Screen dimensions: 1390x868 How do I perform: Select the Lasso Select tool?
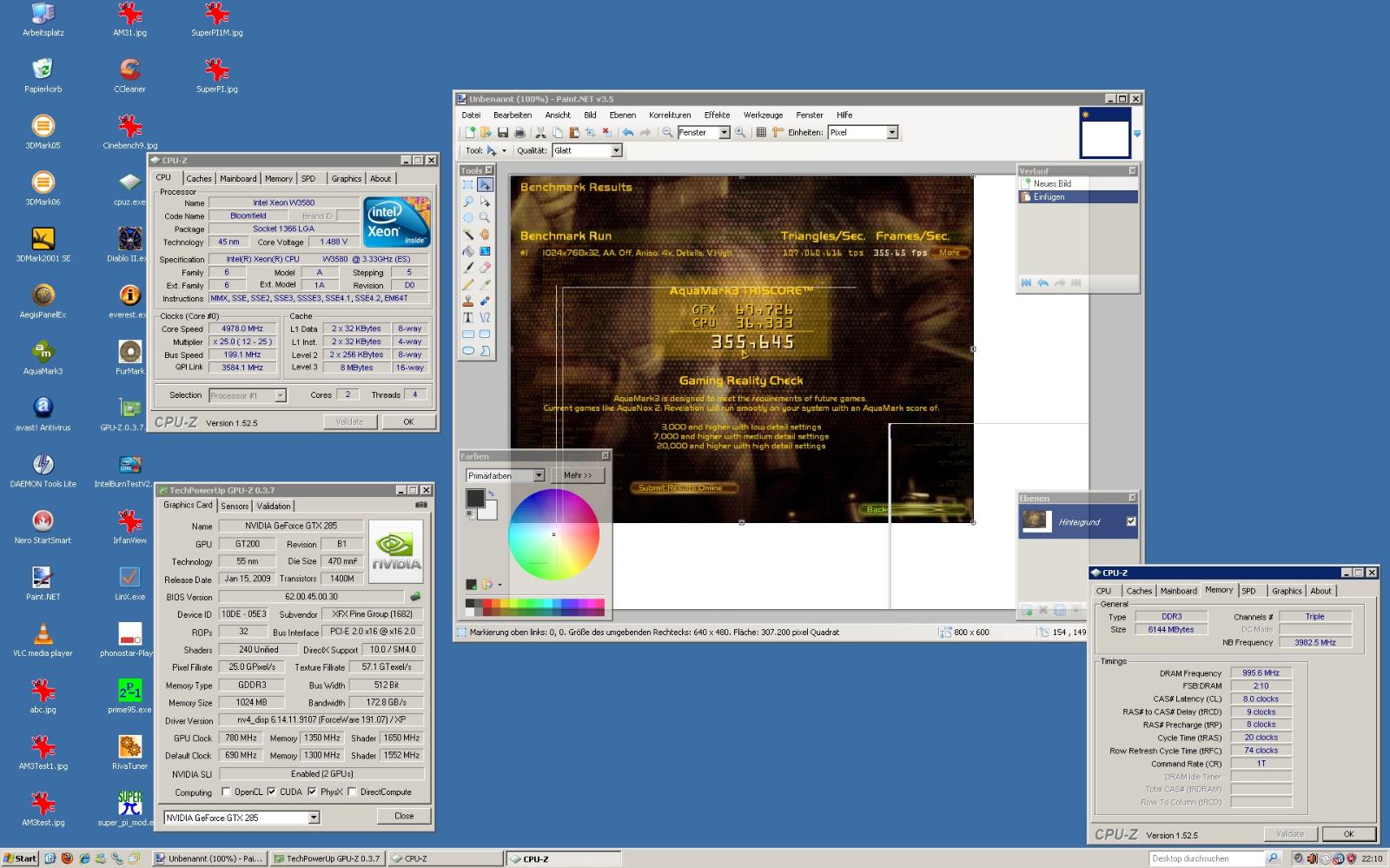point(467,202)
